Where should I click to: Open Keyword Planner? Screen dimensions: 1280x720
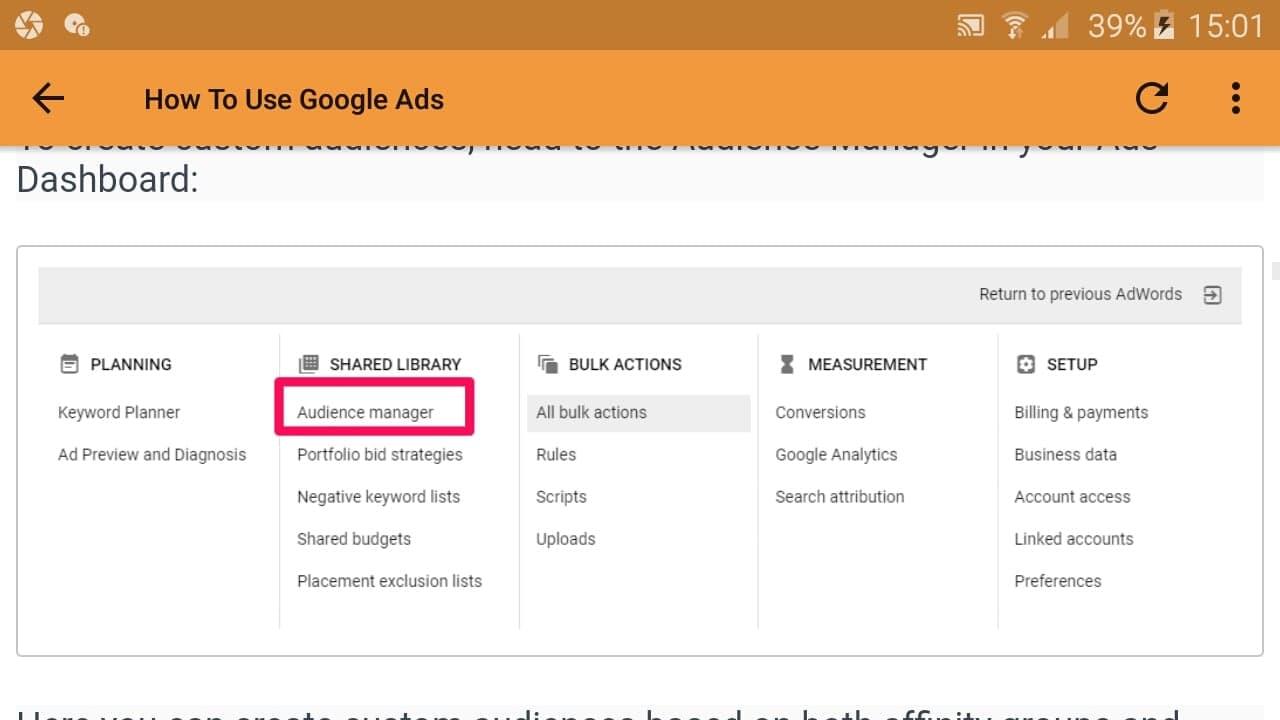tap(119, 412)
